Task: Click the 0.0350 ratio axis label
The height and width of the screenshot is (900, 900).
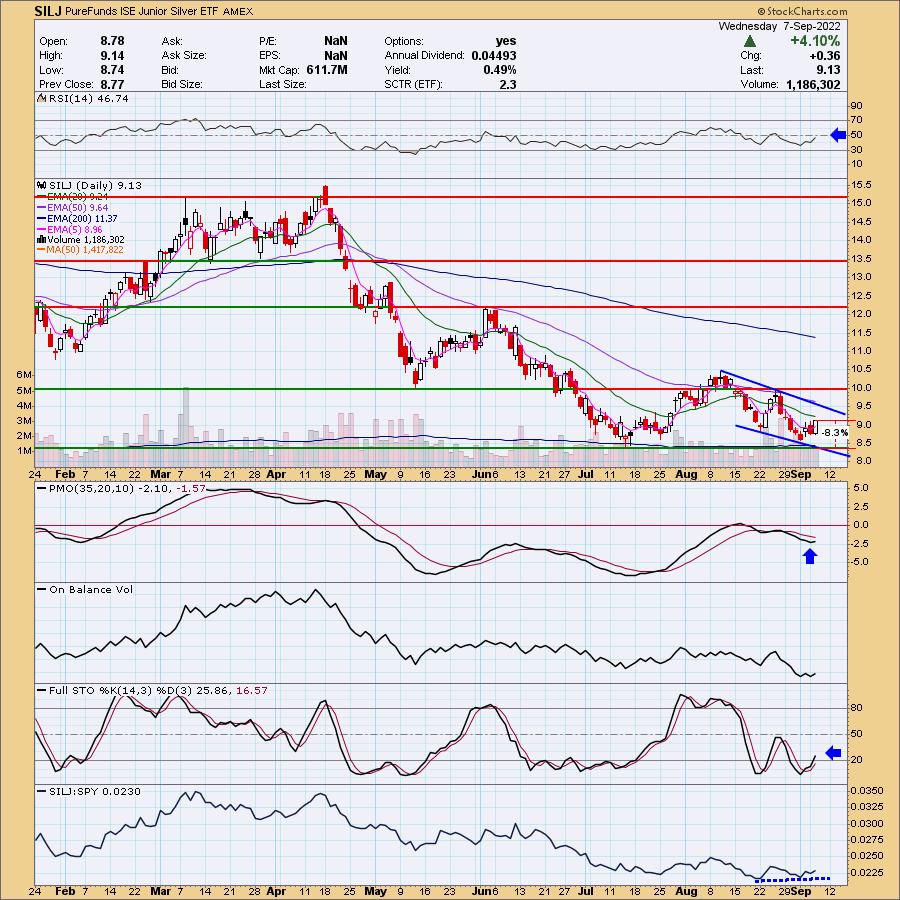Action: [x=867, y=791]
